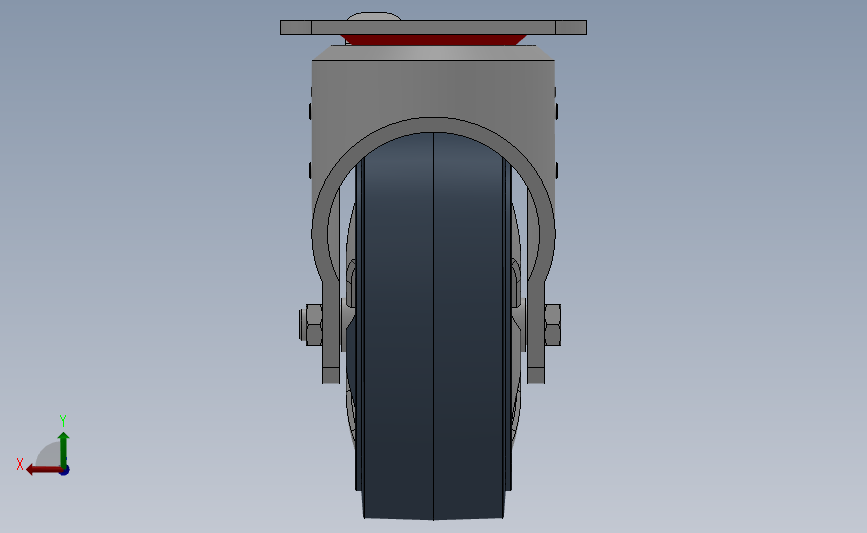867x533 pixels.
Task: Click the green Y axis arrow of the triad
Action: [63, 450]
